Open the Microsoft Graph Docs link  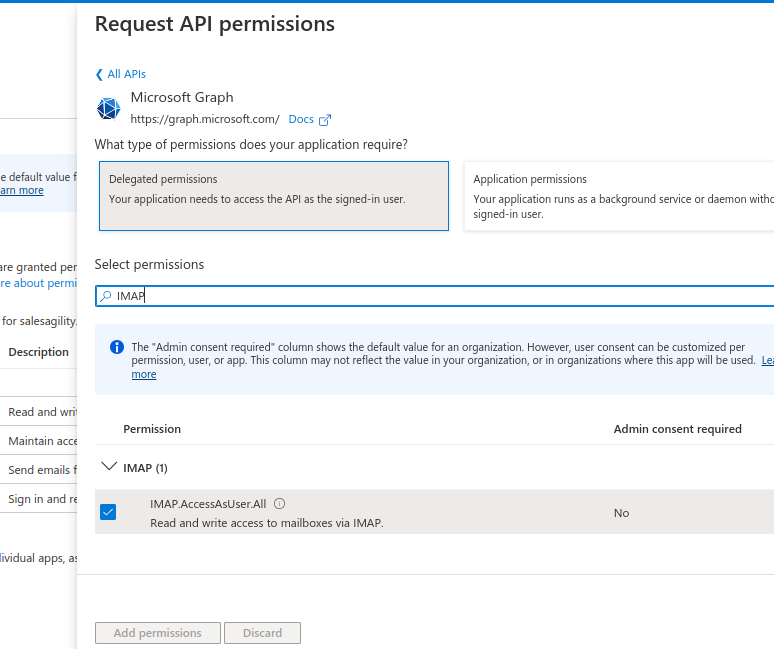pyautogui.click(x=301, y=119)
